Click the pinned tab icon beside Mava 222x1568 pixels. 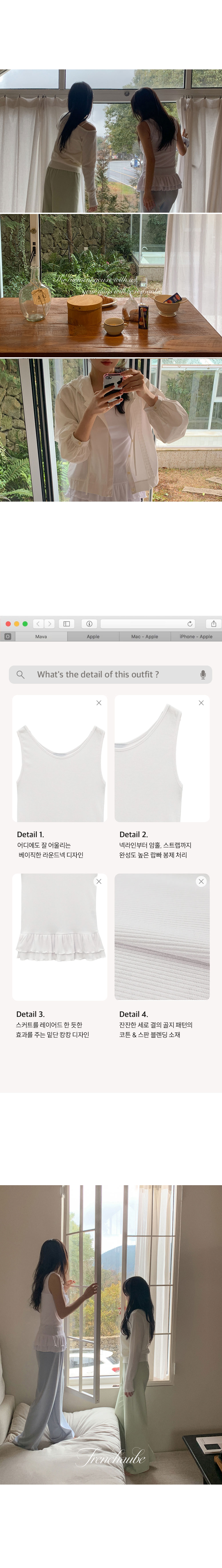[x=7, y=636]
